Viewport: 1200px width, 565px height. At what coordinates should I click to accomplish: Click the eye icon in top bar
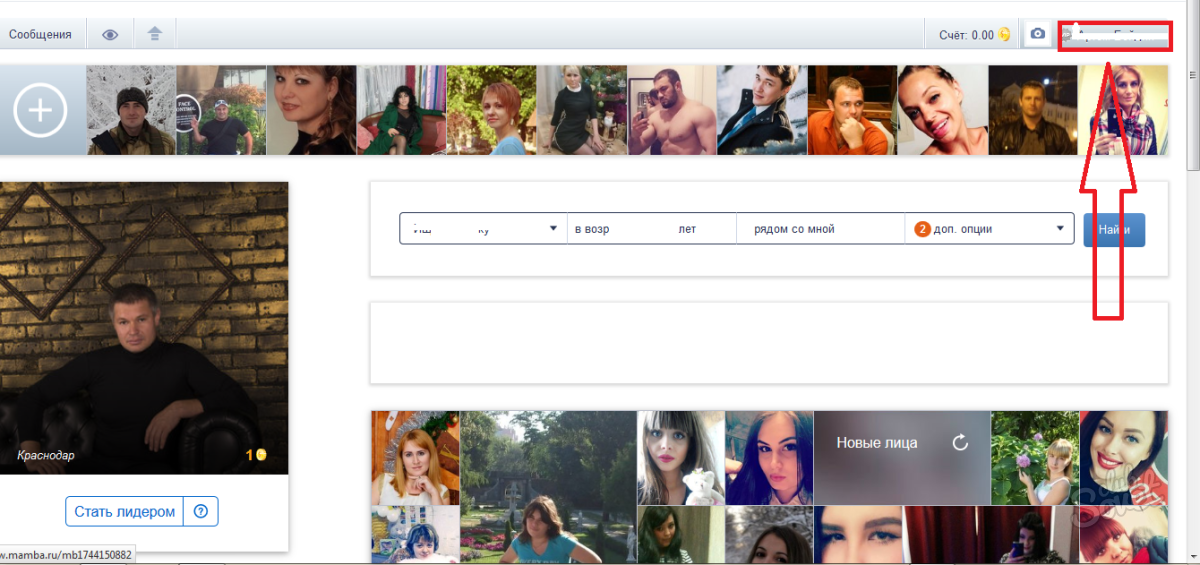(x=110, y=35)
